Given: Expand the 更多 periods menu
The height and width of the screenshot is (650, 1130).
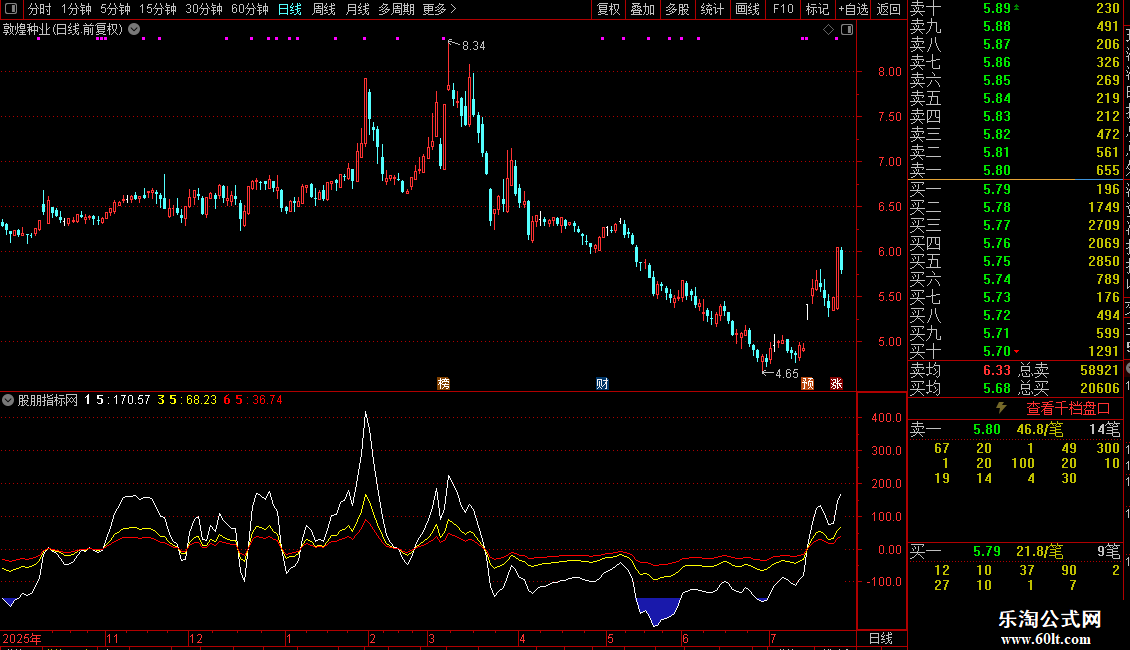Looking at the screenshot, I should click(x=439, y=9).
